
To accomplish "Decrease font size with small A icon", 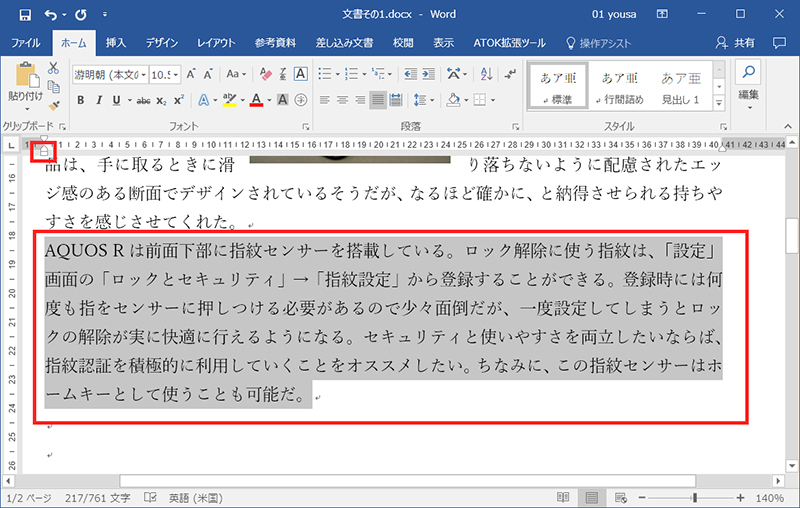I will point(208,74).
